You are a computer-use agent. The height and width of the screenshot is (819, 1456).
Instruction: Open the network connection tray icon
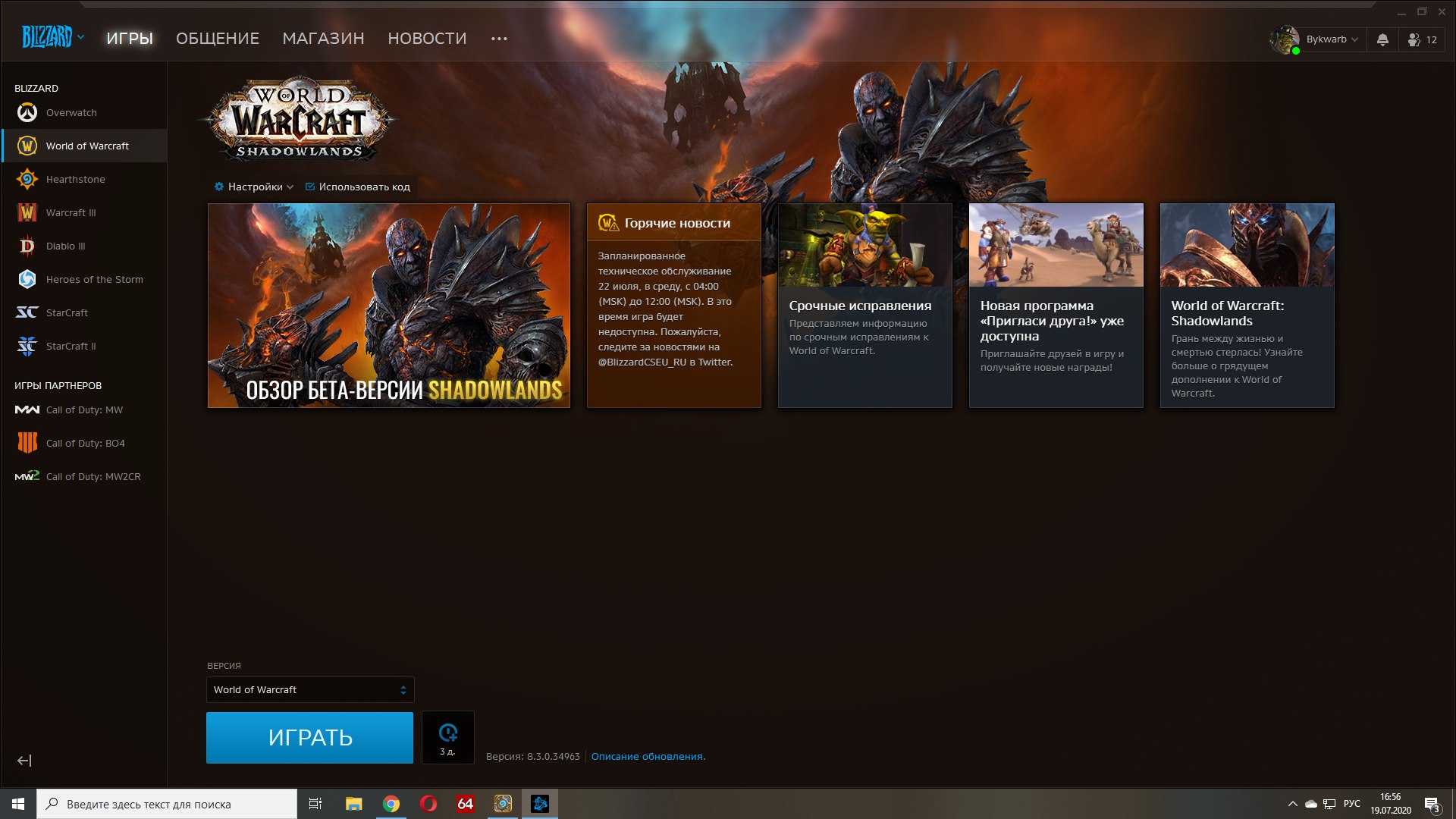tap(1329, 804)
